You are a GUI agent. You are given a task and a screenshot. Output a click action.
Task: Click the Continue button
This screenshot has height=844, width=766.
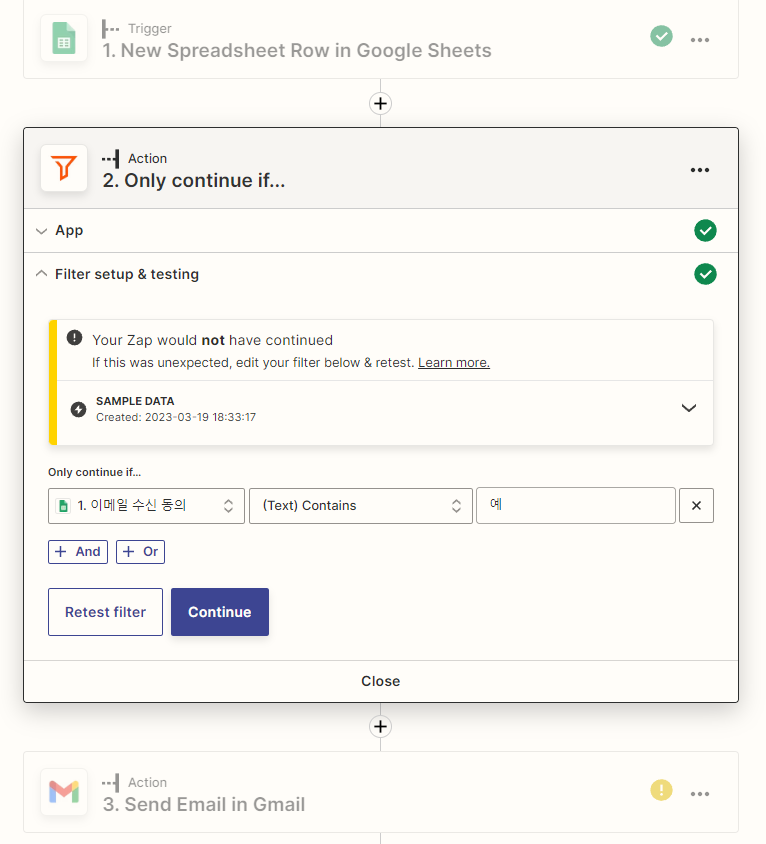pos(220,612)
